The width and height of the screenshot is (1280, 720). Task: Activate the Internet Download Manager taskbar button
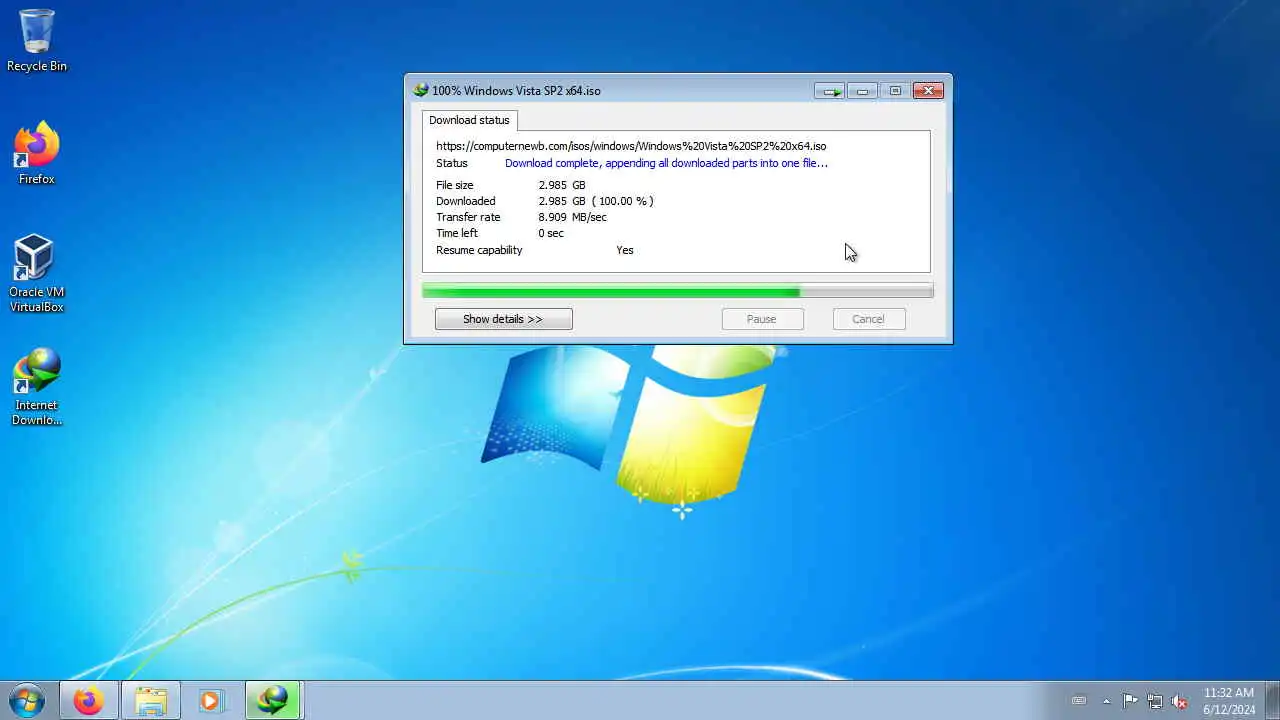(273, 700)
